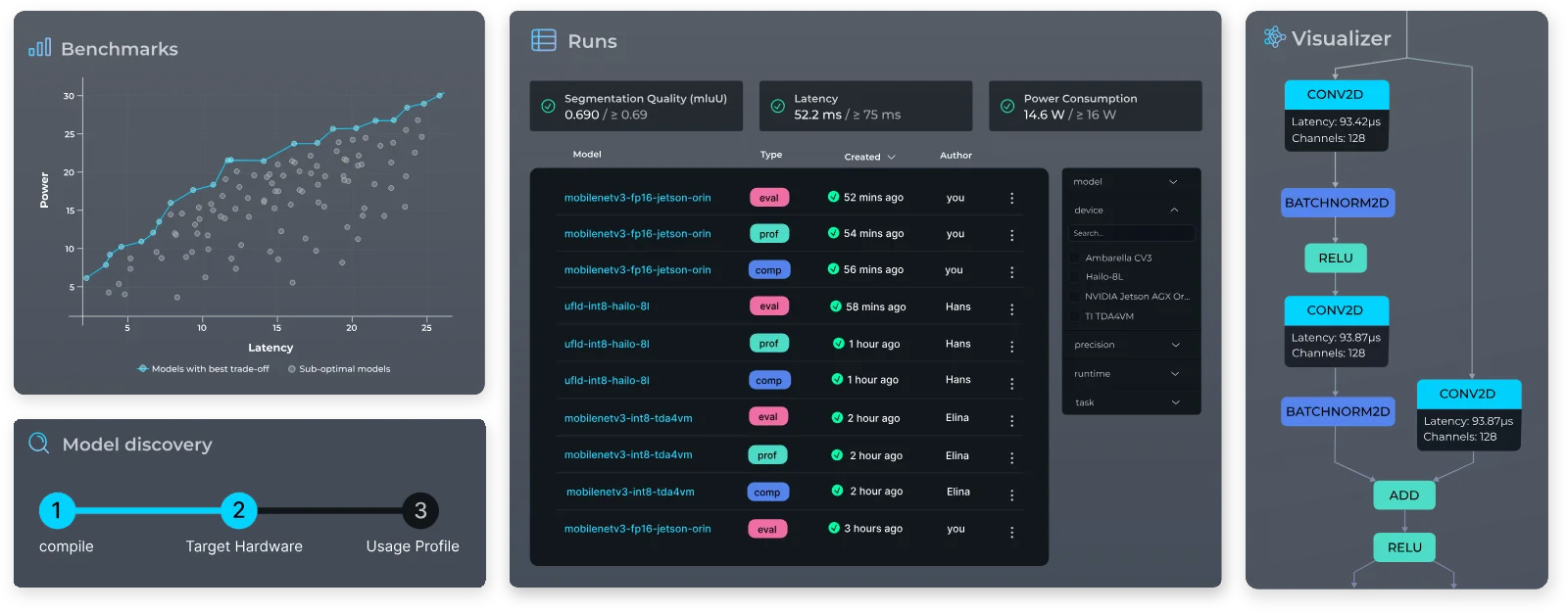This screenshot has width=1568, height=613.
Task: Click the prof tag on mobilenetv3-int8-tda4vm row
Action: 767,455
